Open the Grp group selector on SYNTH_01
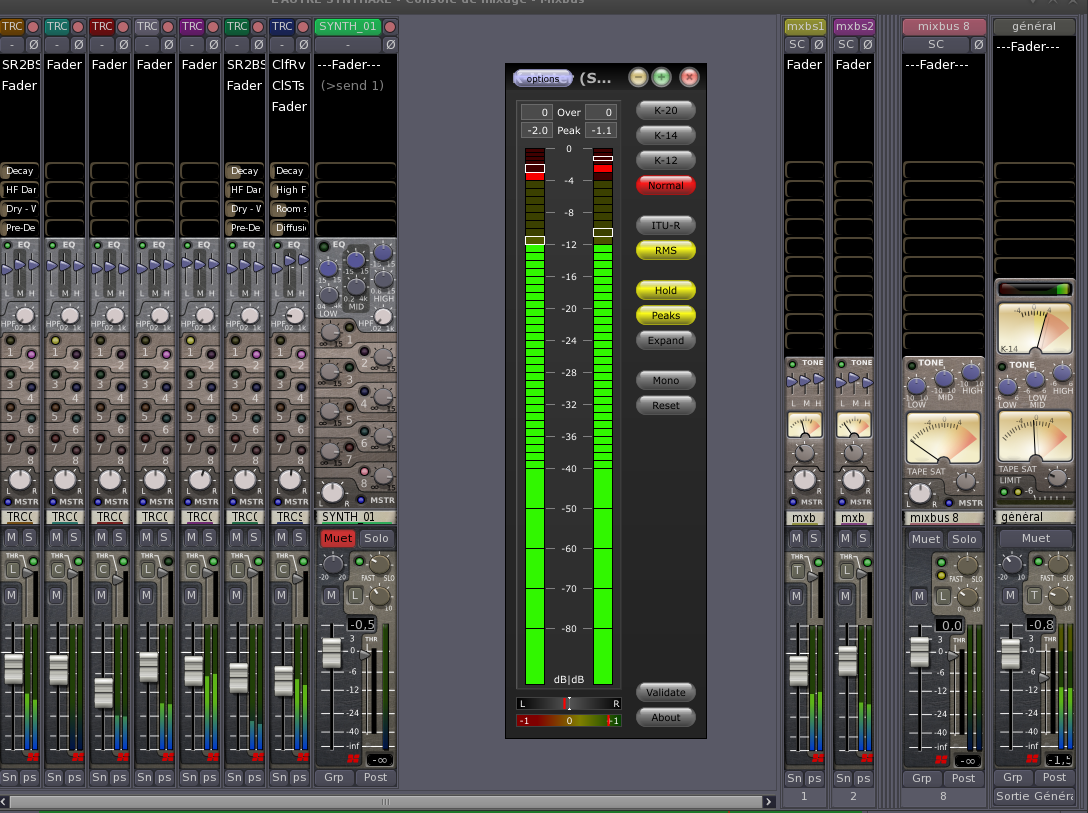Screen dimensions: 1088x813 [334, 777]
